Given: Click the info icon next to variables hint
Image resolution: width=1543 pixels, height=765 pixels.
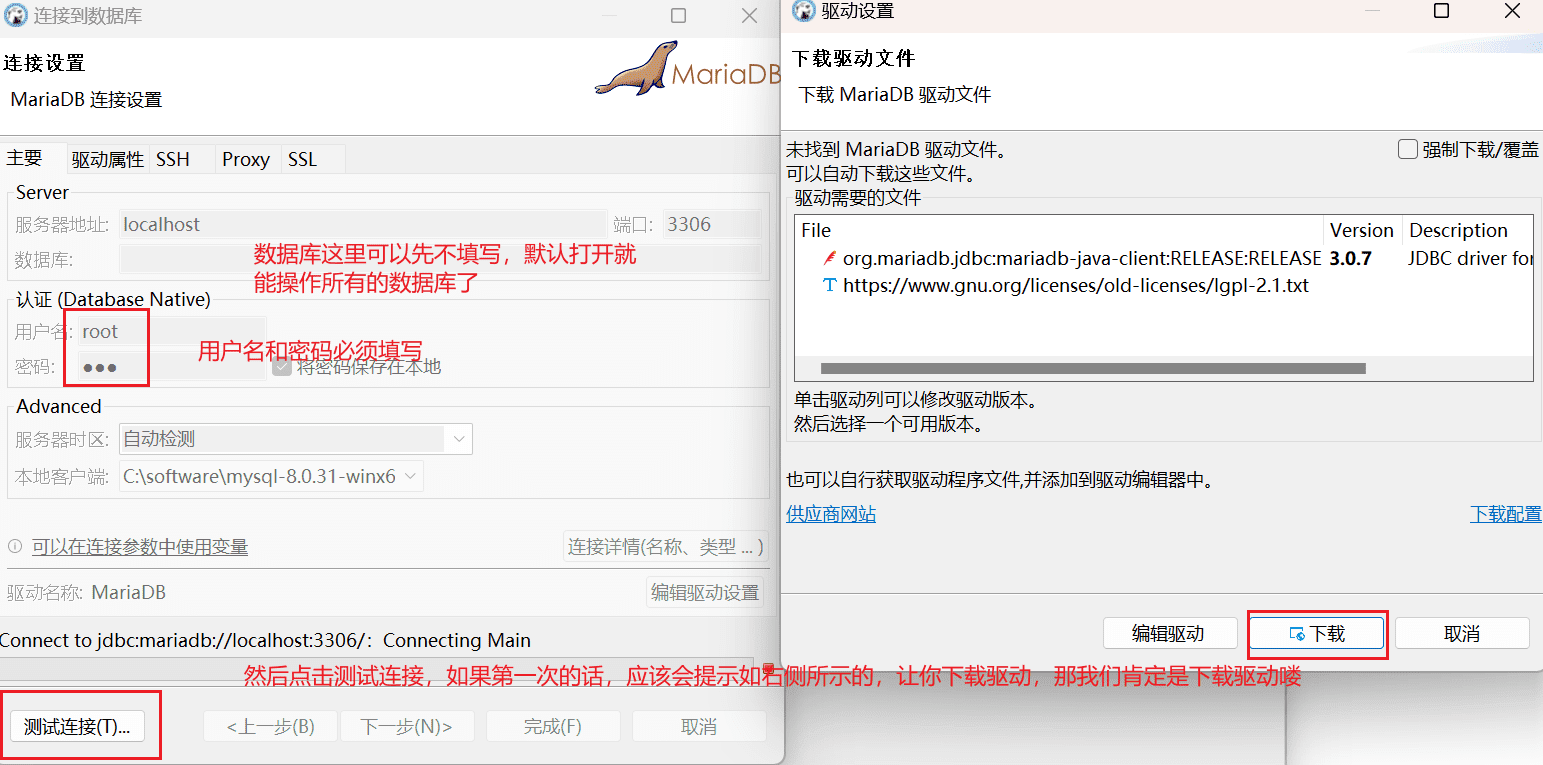Looking at the screenshot, I should (x=15, y=547).
